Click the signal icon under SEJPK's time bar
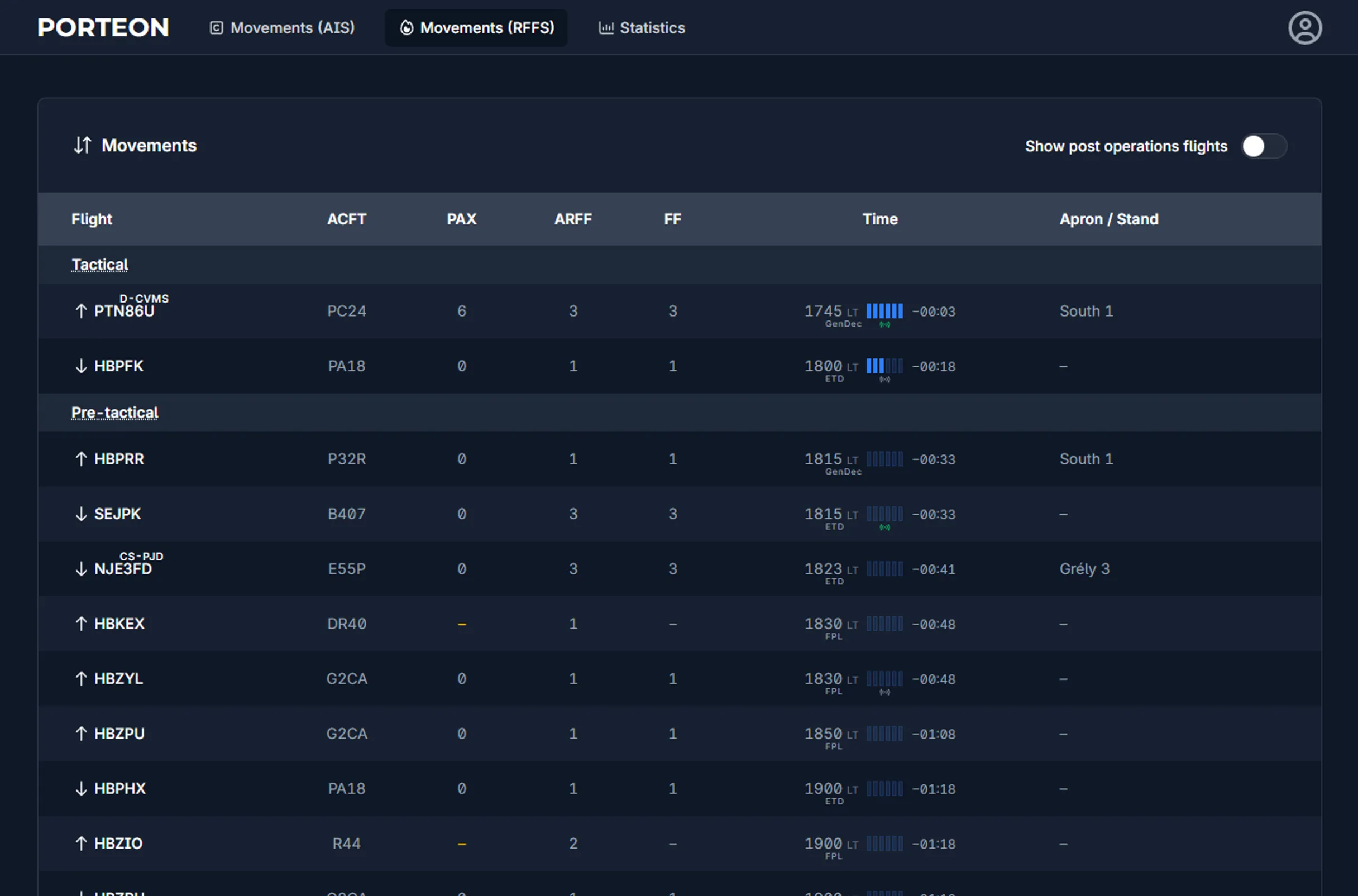The width and height of the screenshot is (1358, 896). [x=886, y=527]
